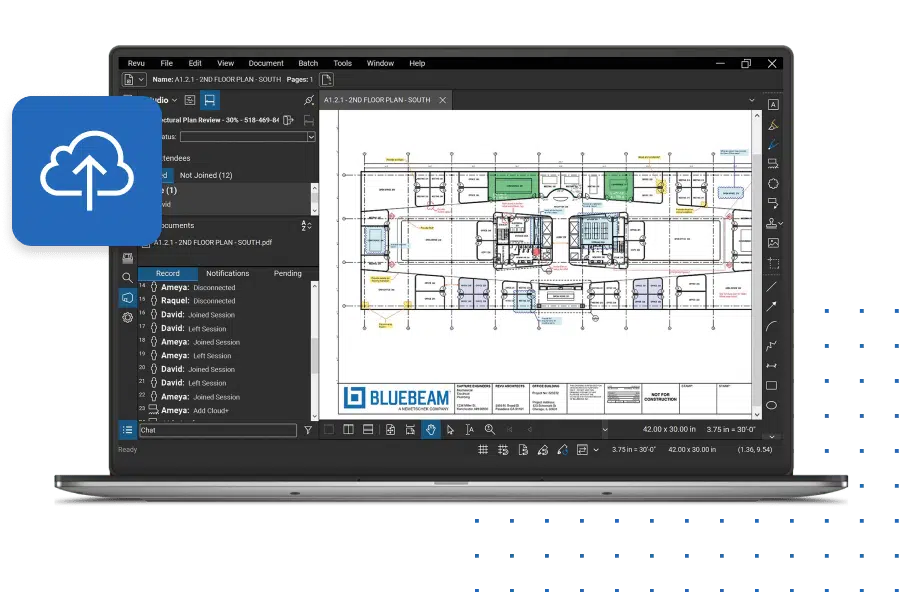Switch to the Pending tab
The image size is (899, 592).
pos(287,273)
